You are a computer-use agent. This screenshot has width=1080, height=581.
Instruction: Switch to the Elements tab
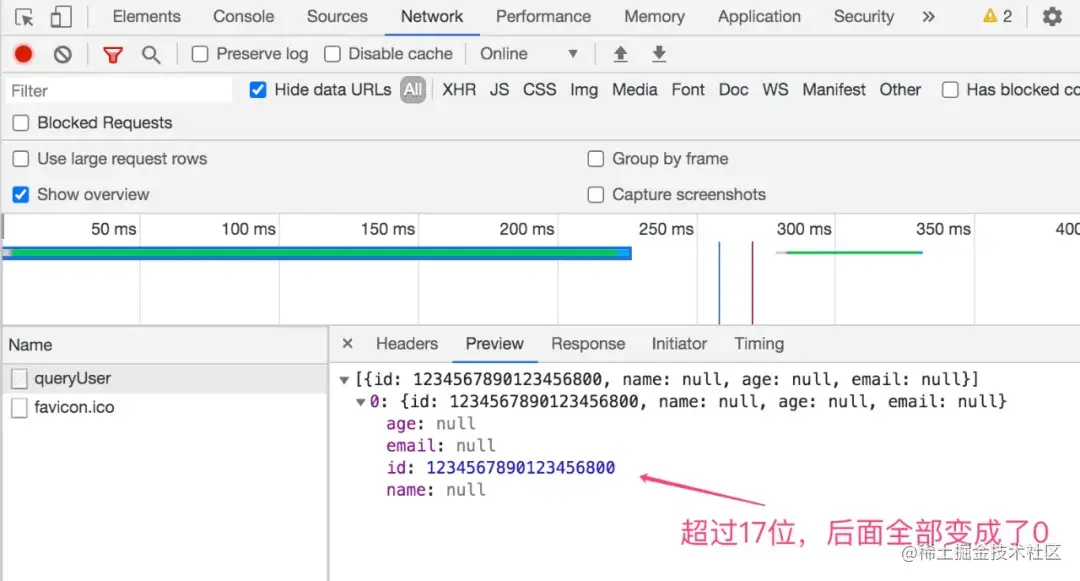147,16
